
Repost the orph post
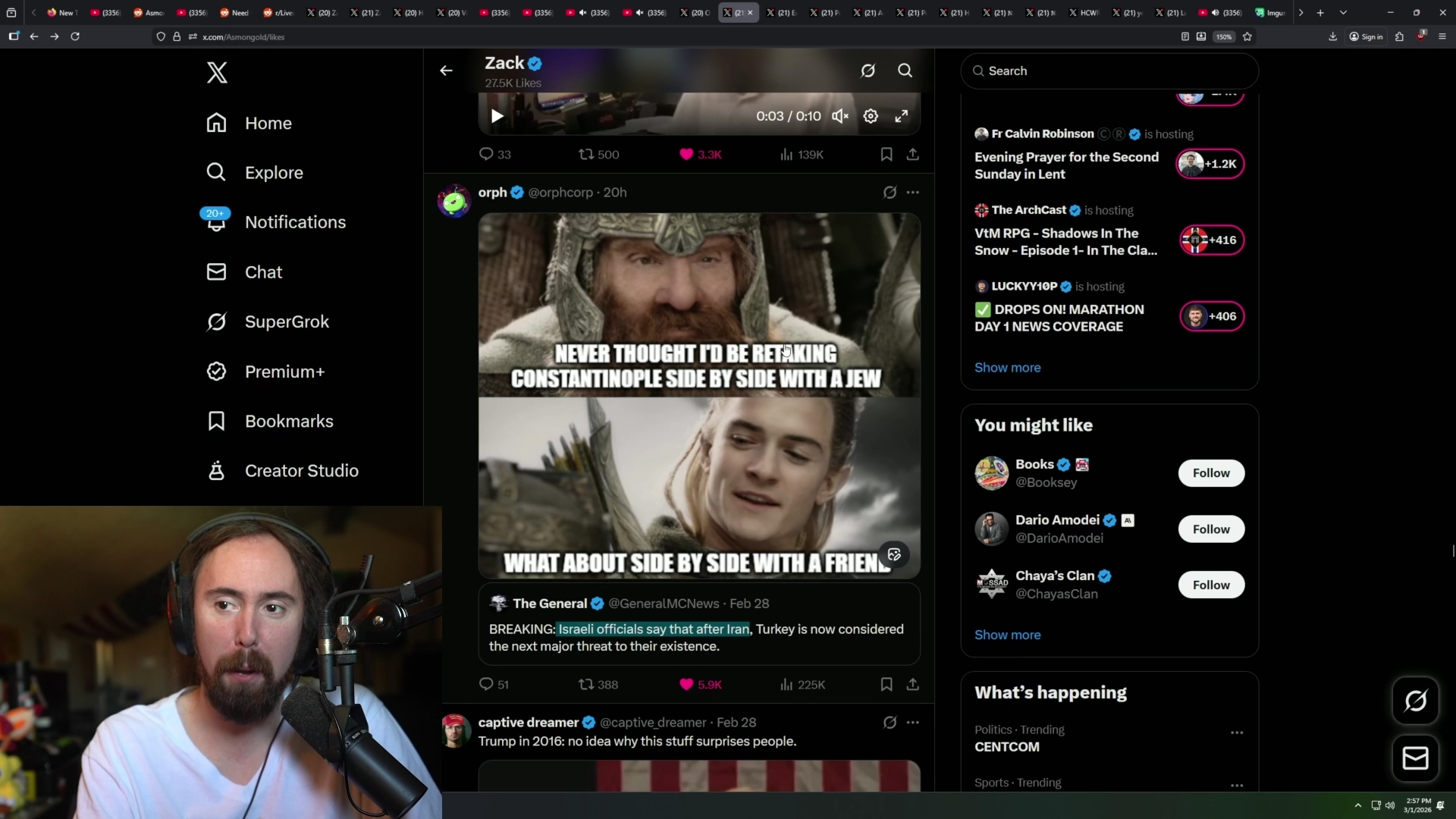click(586, 684)
